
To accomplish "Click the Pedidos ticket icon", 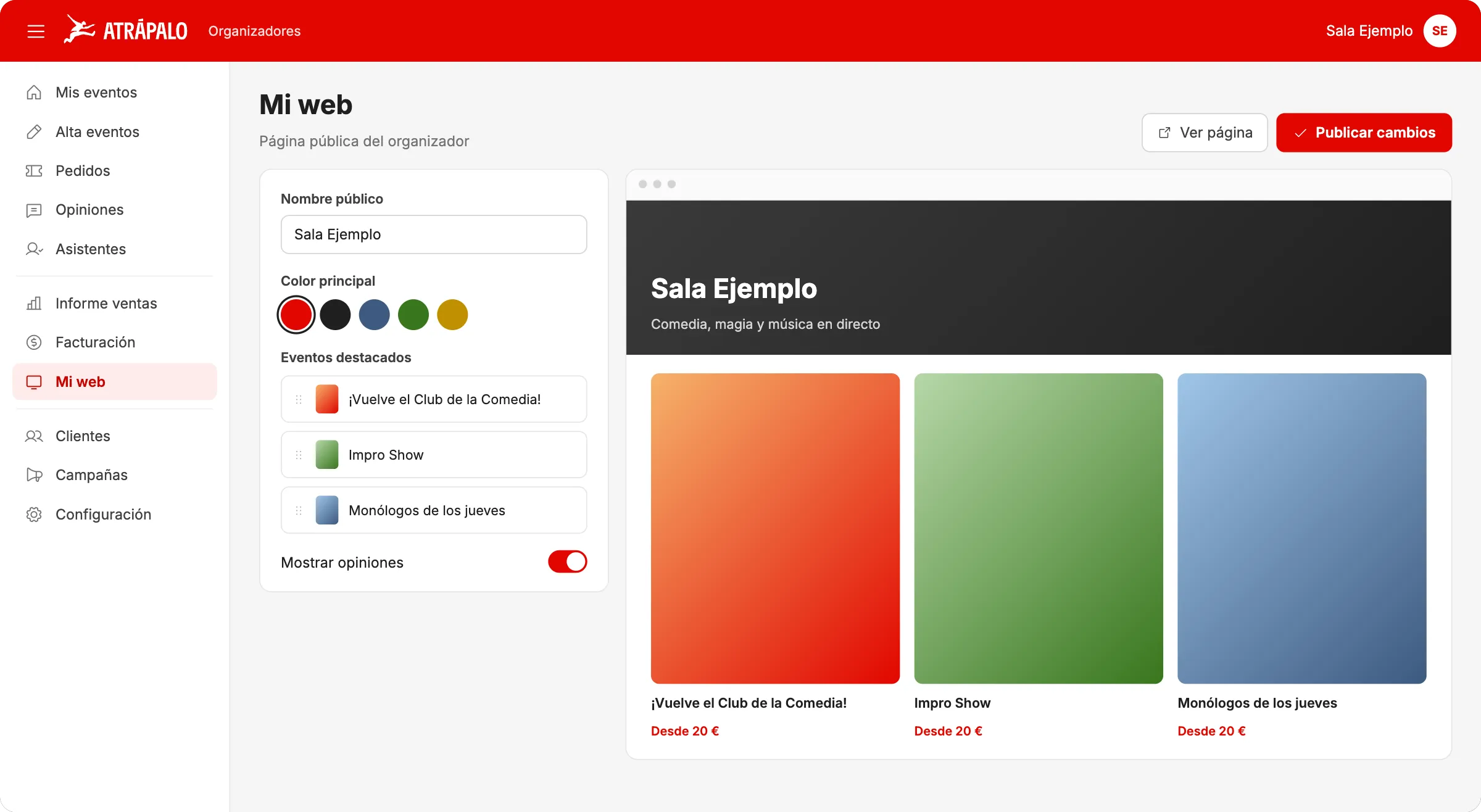I will (x=34, y=171).
